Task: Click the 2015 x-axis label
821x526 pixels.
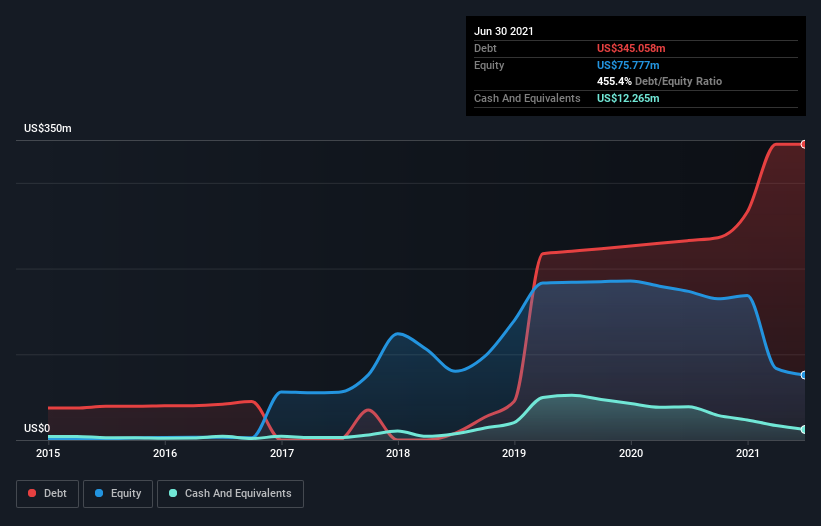Action: [x=48, y=453]
